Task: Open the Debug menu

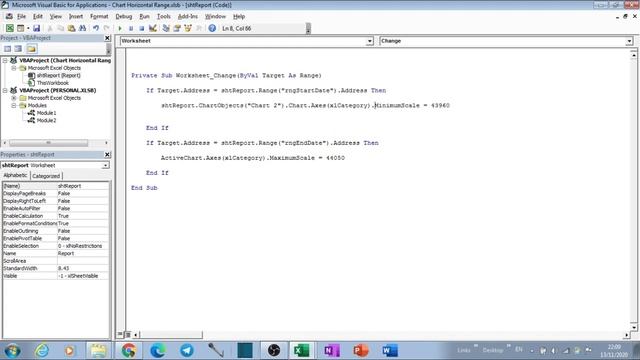Action: coord(124,16)
